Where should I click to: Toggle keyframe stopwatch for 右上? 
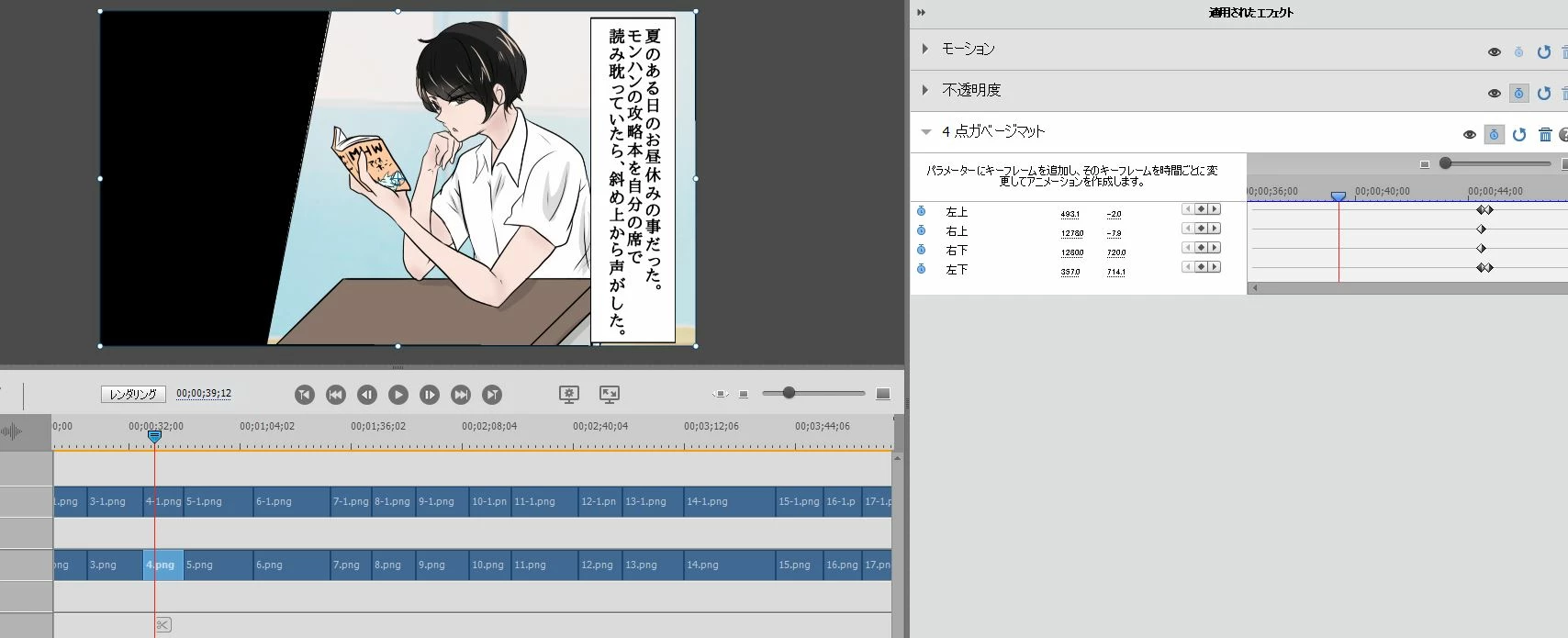922,230
